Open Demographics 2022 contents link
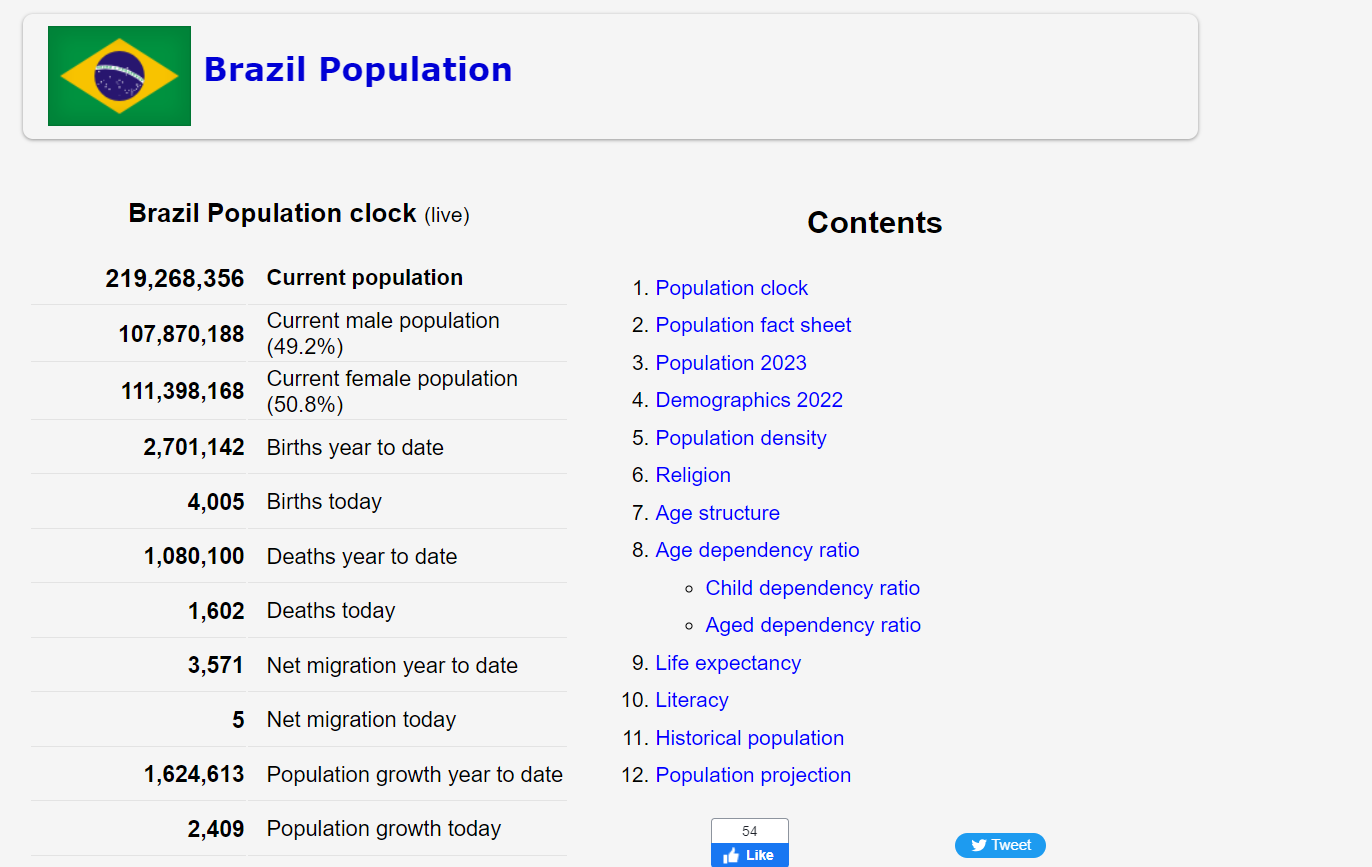This screenshot has height=867, width=1372. pyautogui.click(x=749, y=400)
